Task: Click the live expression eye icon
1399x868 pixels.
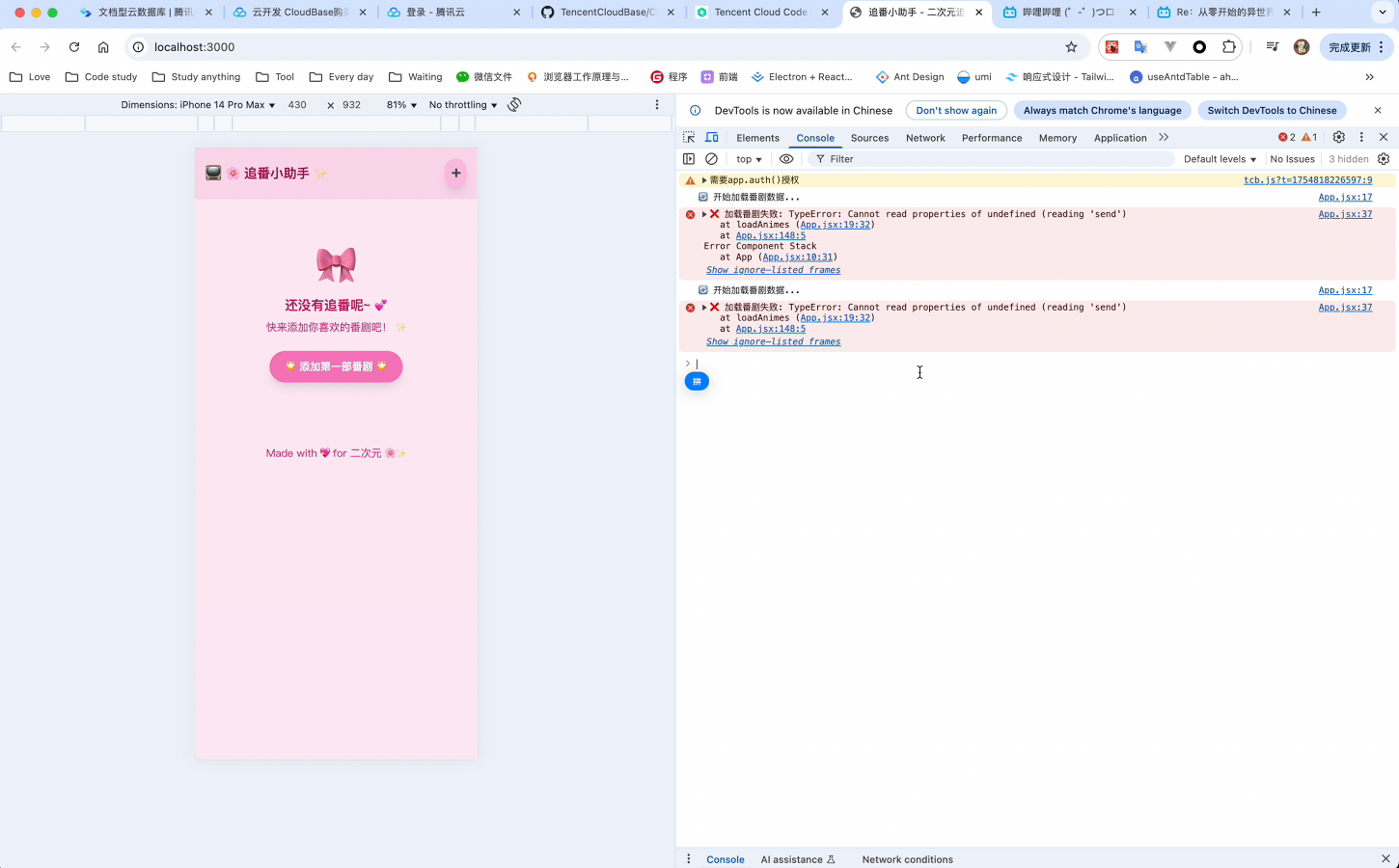Action: (x=786, y=159)
